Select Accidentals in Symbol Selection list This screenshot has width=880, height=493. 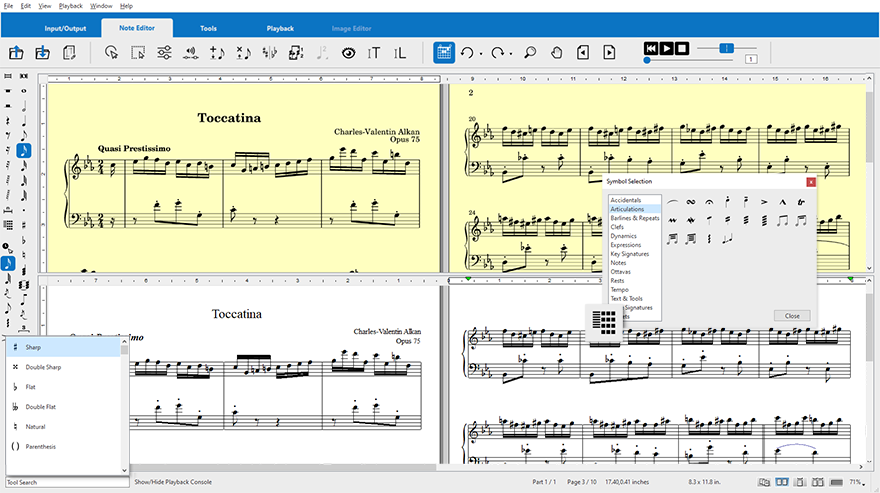(625, 200)
